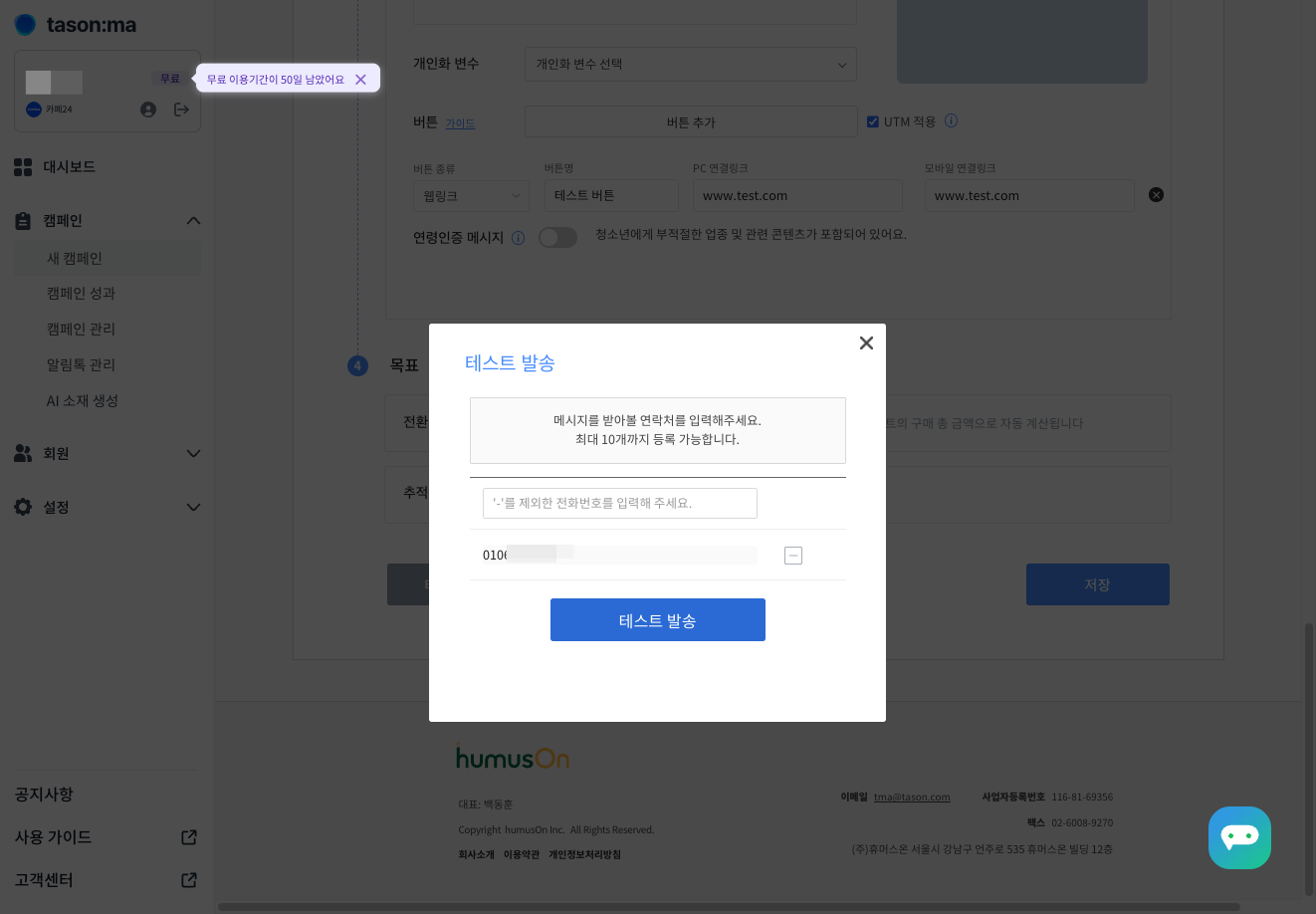The height and width of the screenshot is (914, 1316).
Task: Focus the phone number input field
Action: pos(620,503)
